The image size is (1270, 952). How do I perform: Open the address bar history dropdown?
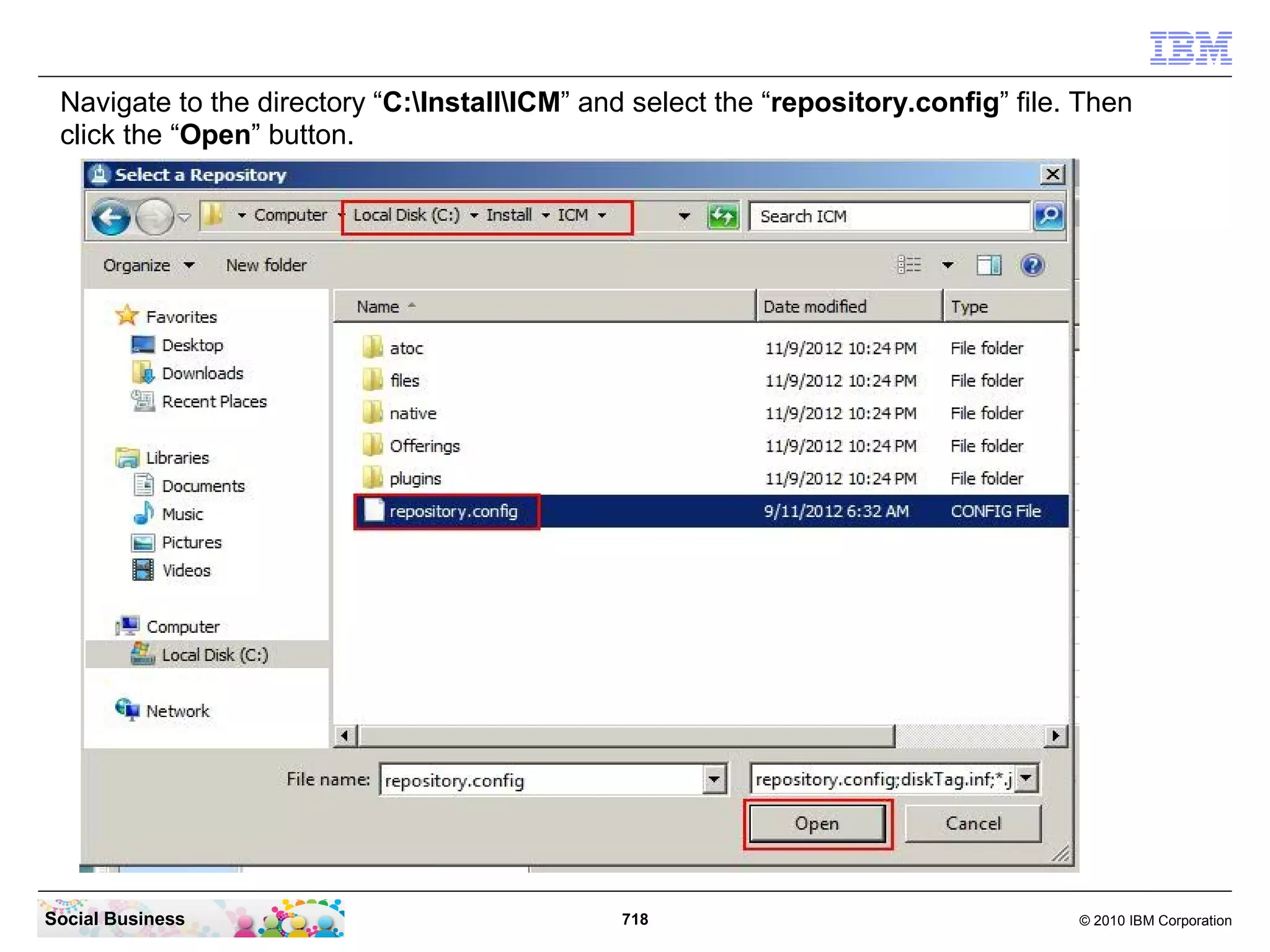(684, 216)
